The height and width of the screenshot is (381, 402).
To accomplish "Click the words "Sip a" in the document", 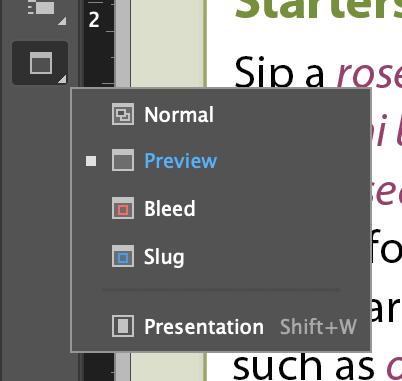I will 280,72.
